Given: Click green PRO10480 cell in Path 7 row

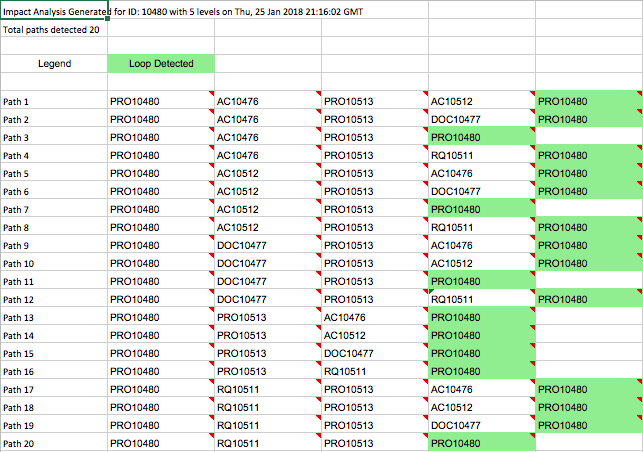Looking at the screenshot, I should point(482,208).
